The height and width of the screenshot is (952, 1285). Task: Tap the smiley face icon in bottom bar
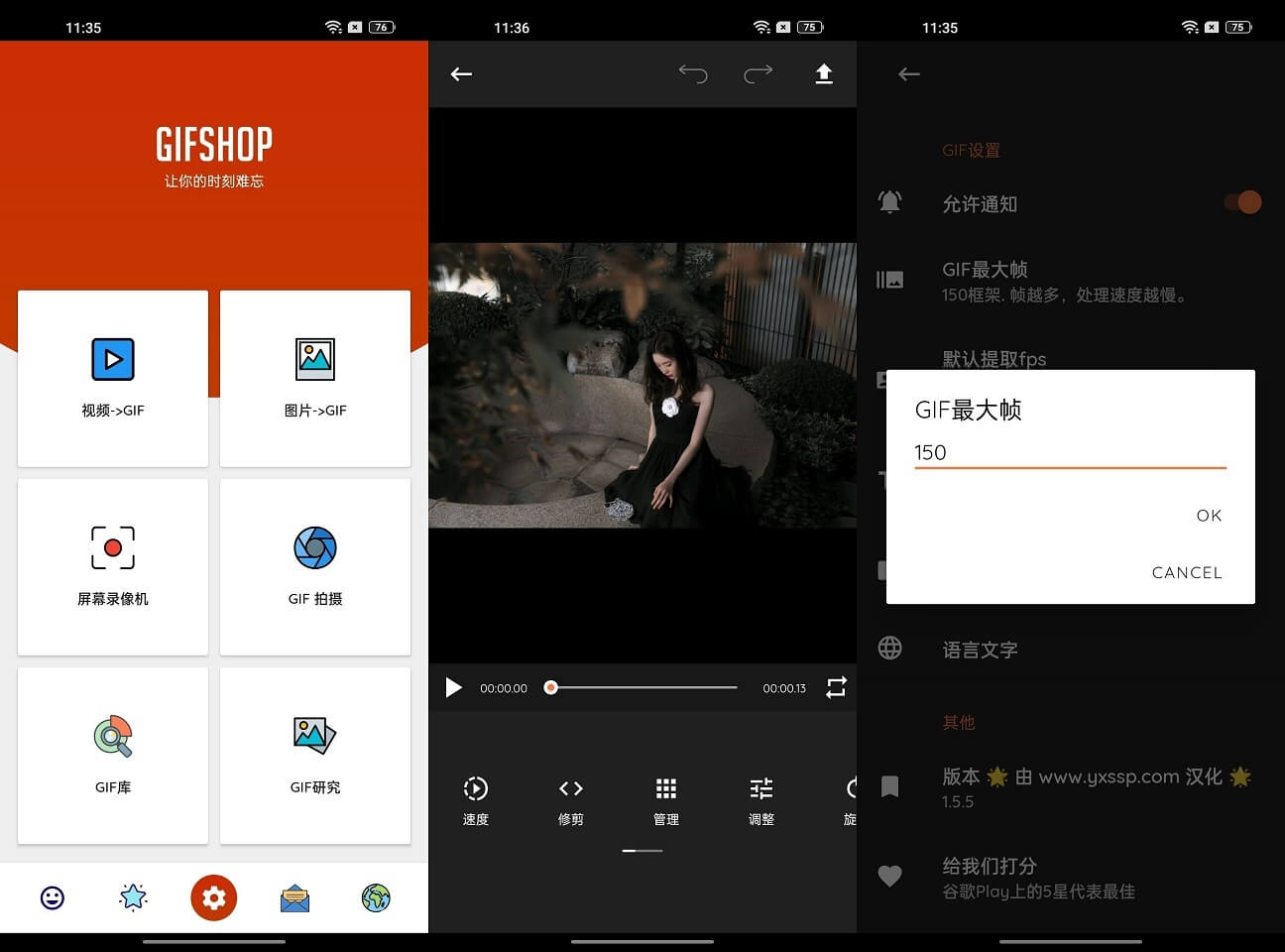tap(53, 897)
